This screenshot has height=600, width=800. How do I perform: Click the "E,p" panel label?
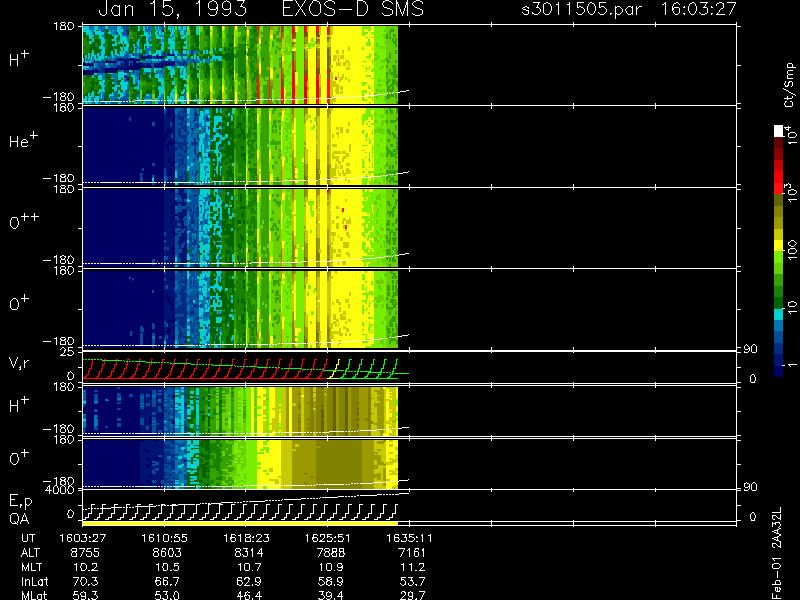[20, 501]
